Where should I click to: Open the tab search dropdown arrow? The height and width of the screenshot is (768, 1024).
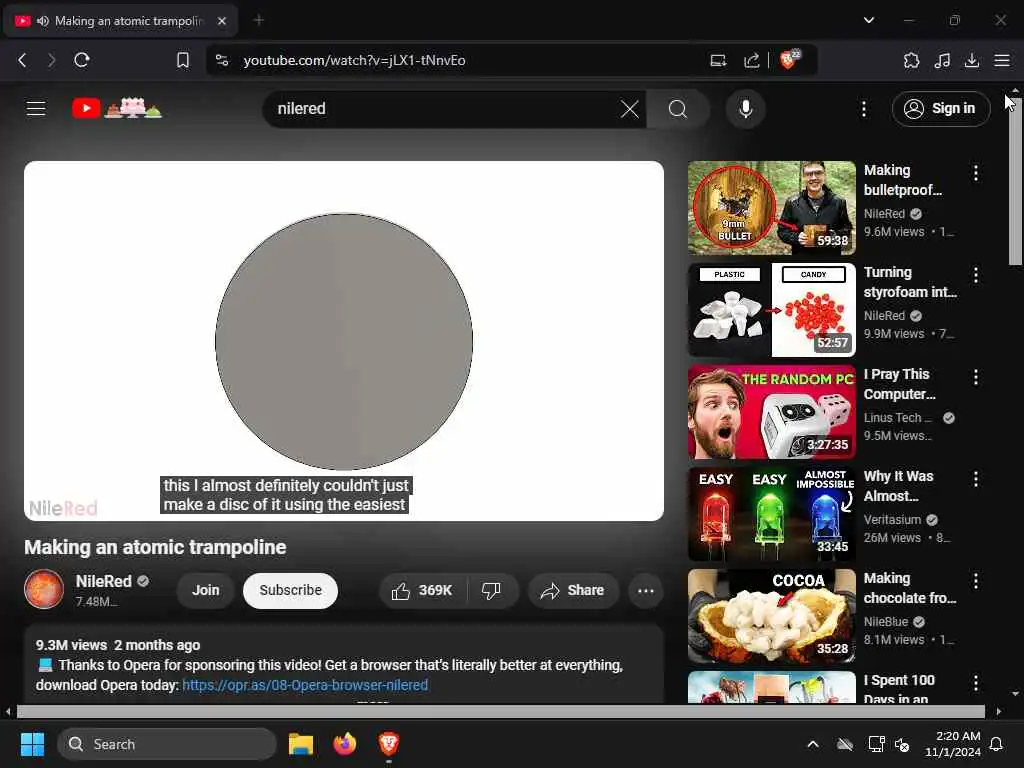pos(869,20)
